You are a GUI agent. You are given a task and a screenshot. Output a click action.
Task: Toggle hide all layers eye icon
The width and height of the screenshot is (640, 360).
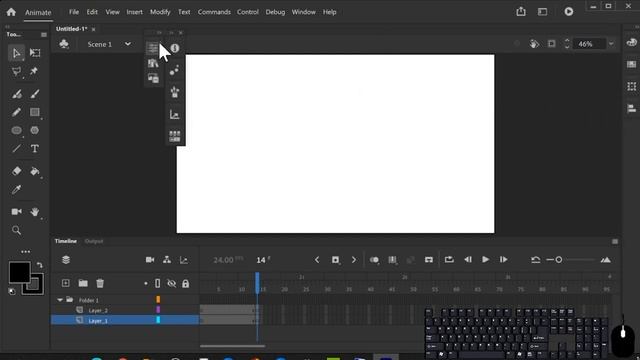[x=172, y=283]
